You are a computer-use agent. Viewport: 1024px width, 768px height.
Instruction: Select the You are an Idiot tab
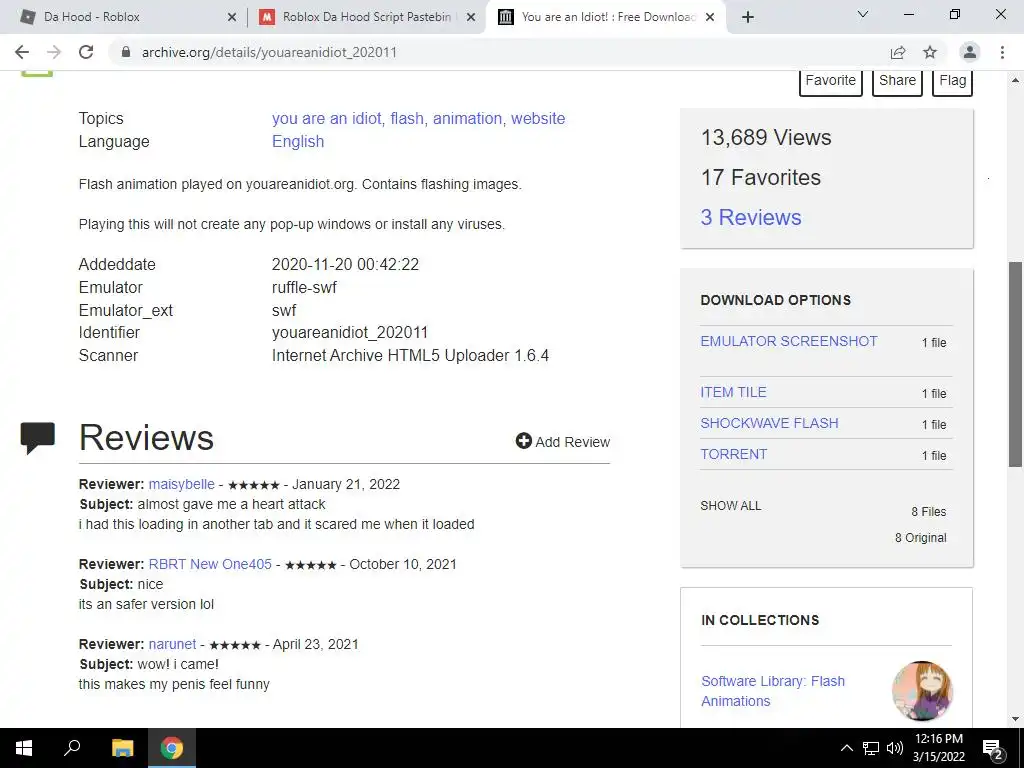605,17
